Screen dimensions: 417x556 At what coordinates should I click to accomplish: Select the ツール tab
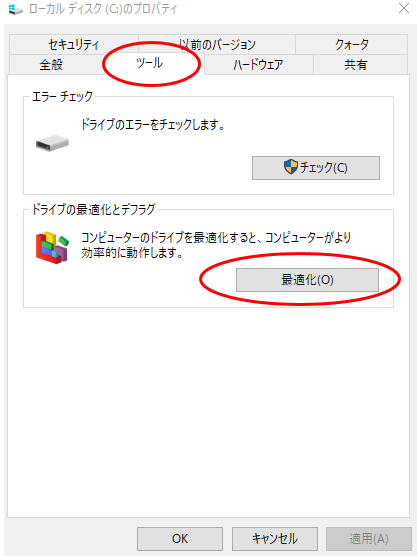point(150,63)
